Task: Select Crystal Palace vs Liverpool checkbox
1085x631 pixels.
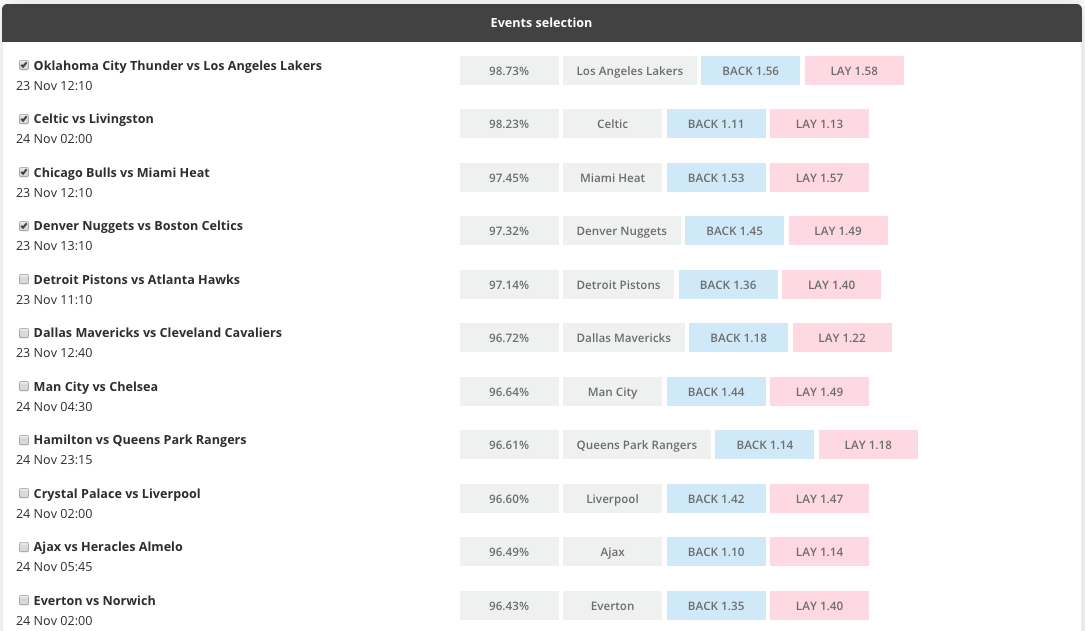Action: coord(24,494)
